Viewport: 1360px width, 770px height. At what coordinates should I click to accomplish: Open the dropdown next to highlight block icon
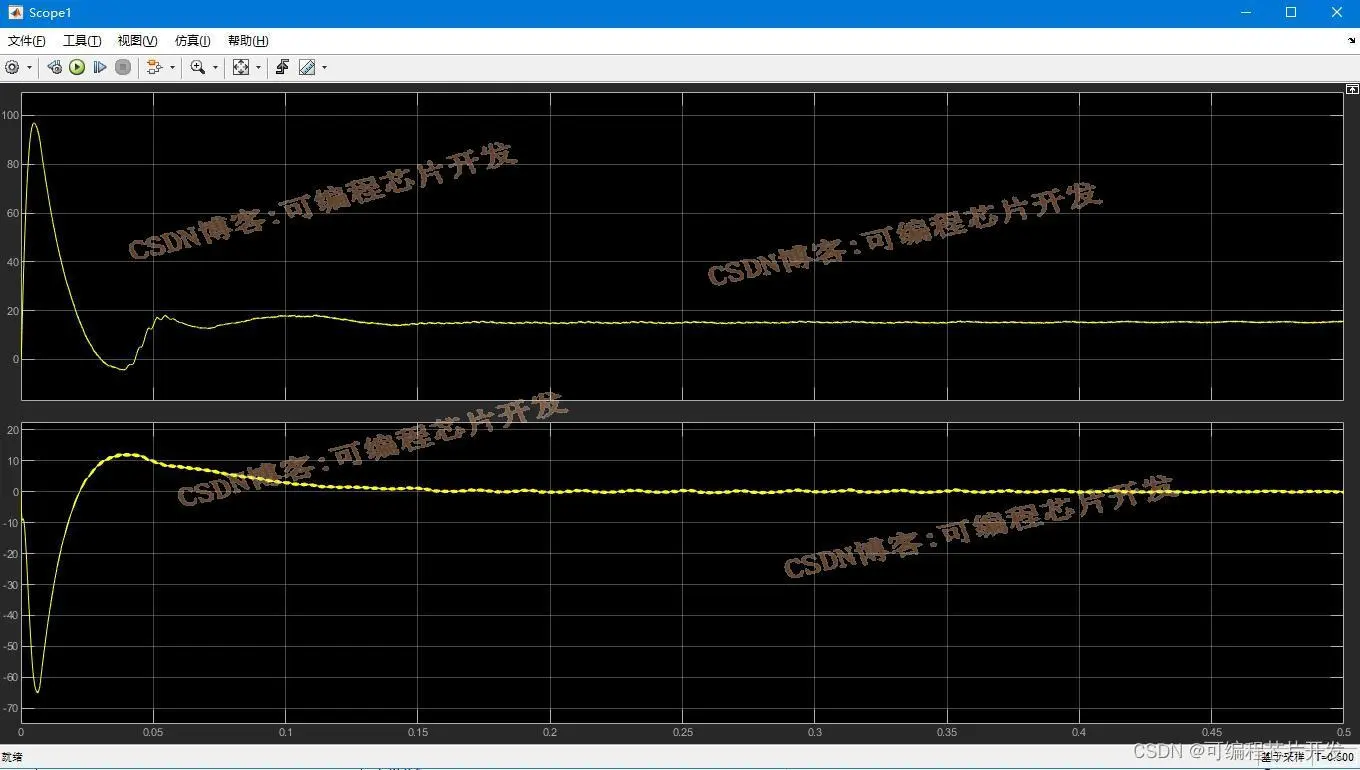tap(172, 68)
